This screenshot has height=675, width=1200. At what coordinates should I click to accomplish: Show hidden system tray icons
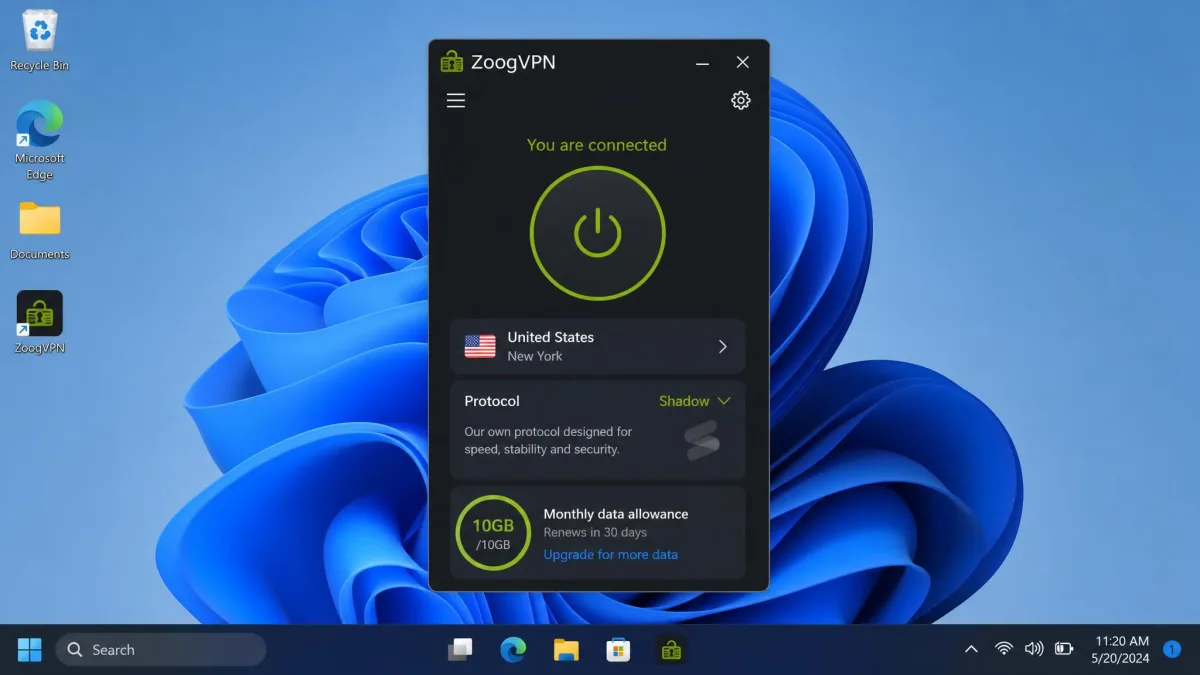point(971,650)
